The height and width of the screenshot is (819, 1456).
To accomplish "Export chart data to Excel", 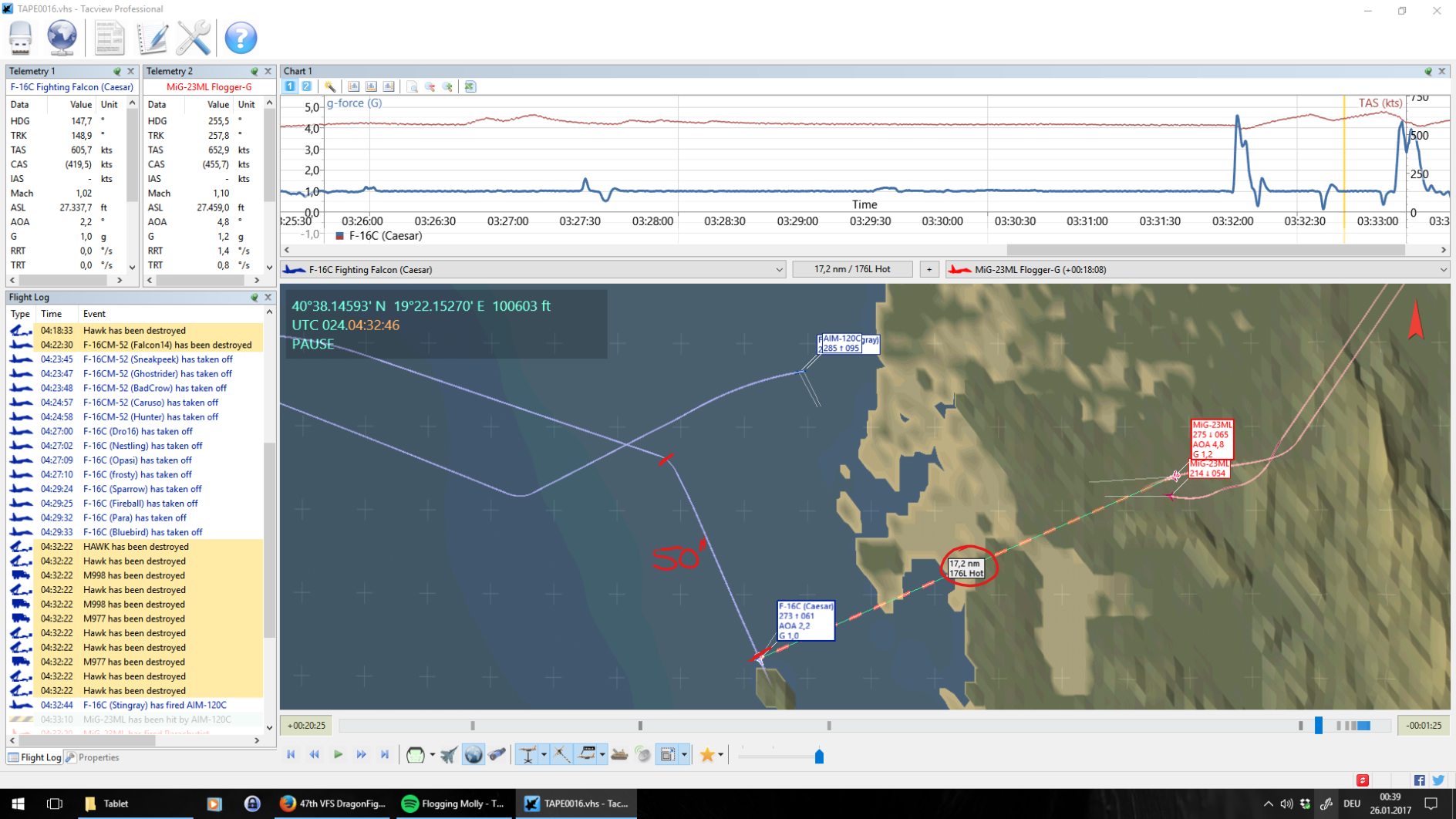I will coord(470,86).
